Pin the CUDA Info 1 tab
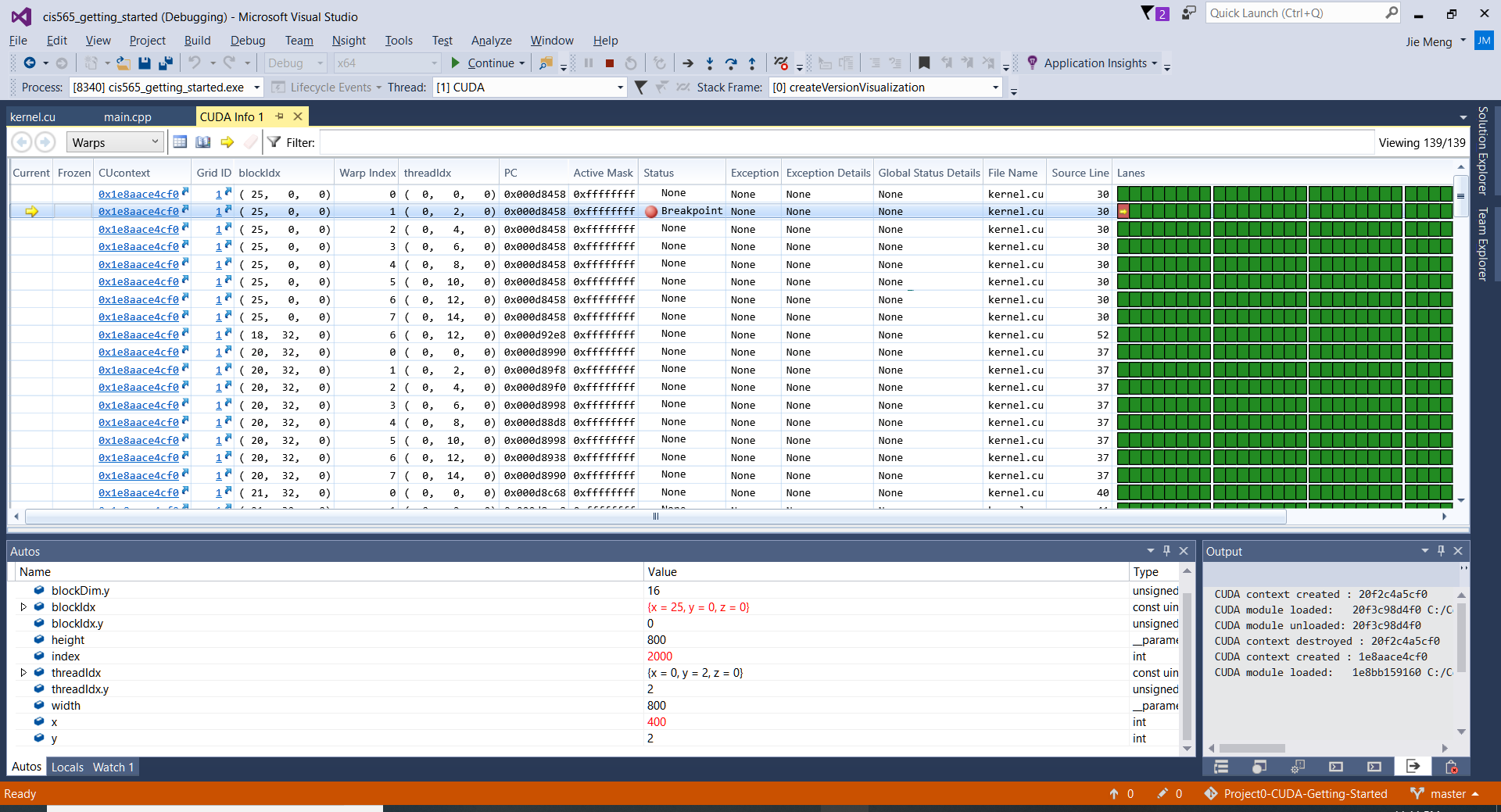The width and height of the screenshot is (1501, 812). pos(280,116)
